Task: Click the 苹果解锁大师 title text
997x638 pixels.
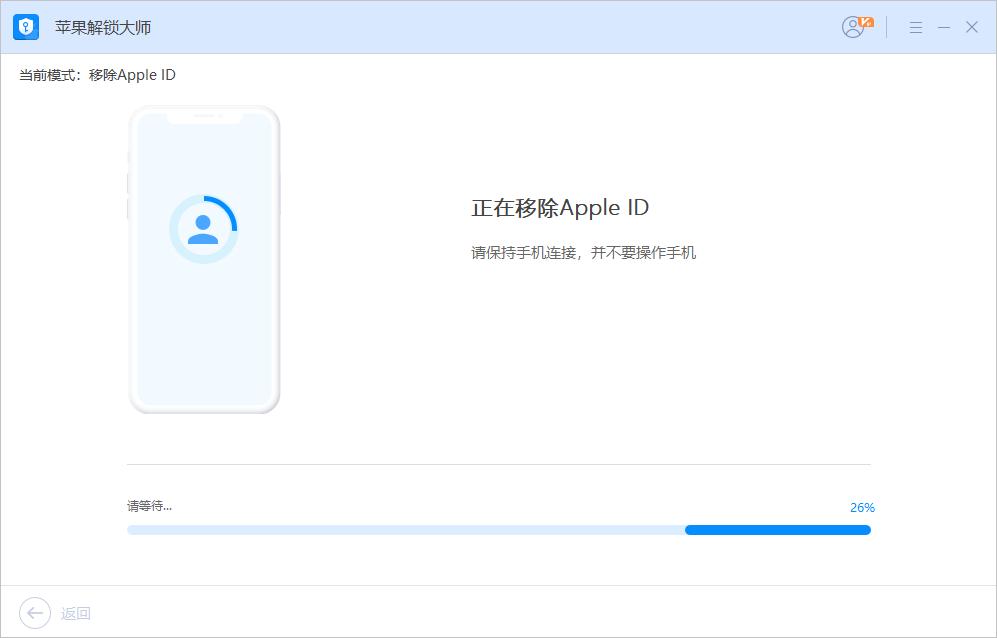Action: [103, 27]
